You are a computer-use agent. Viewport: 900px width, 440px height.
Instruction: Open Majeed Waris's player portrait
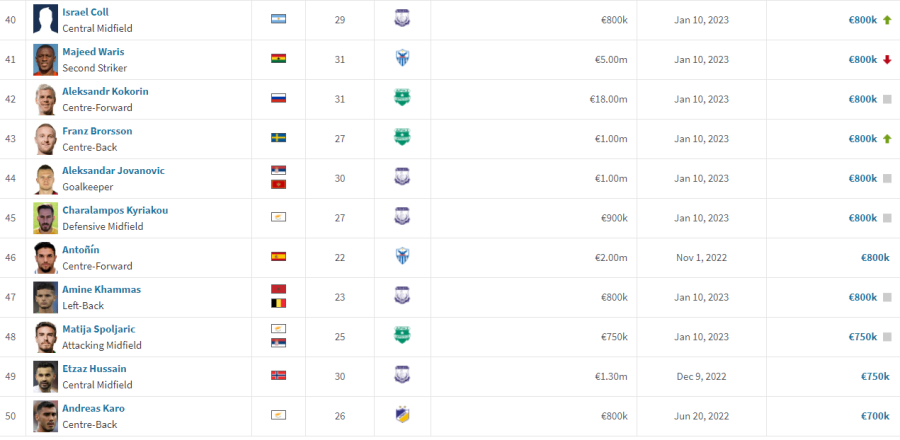coord(45,60)
